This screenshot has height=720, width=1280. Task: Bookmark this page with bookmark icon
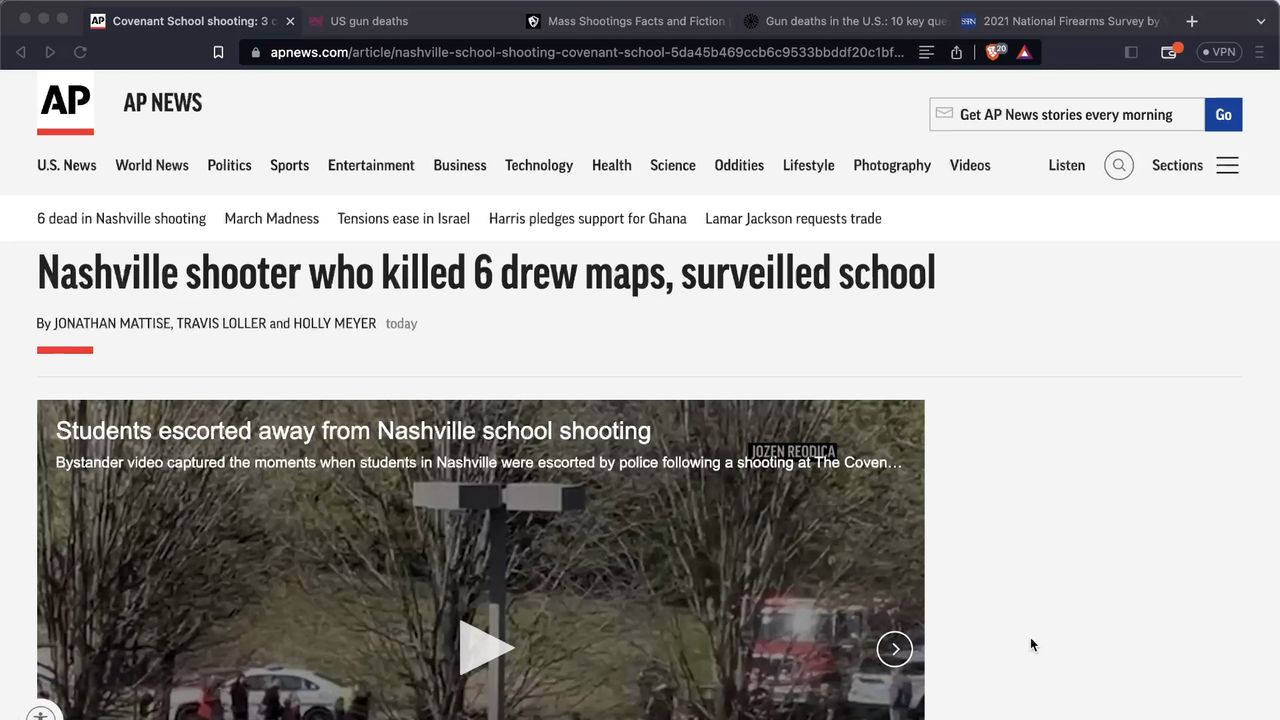point(218,52)
